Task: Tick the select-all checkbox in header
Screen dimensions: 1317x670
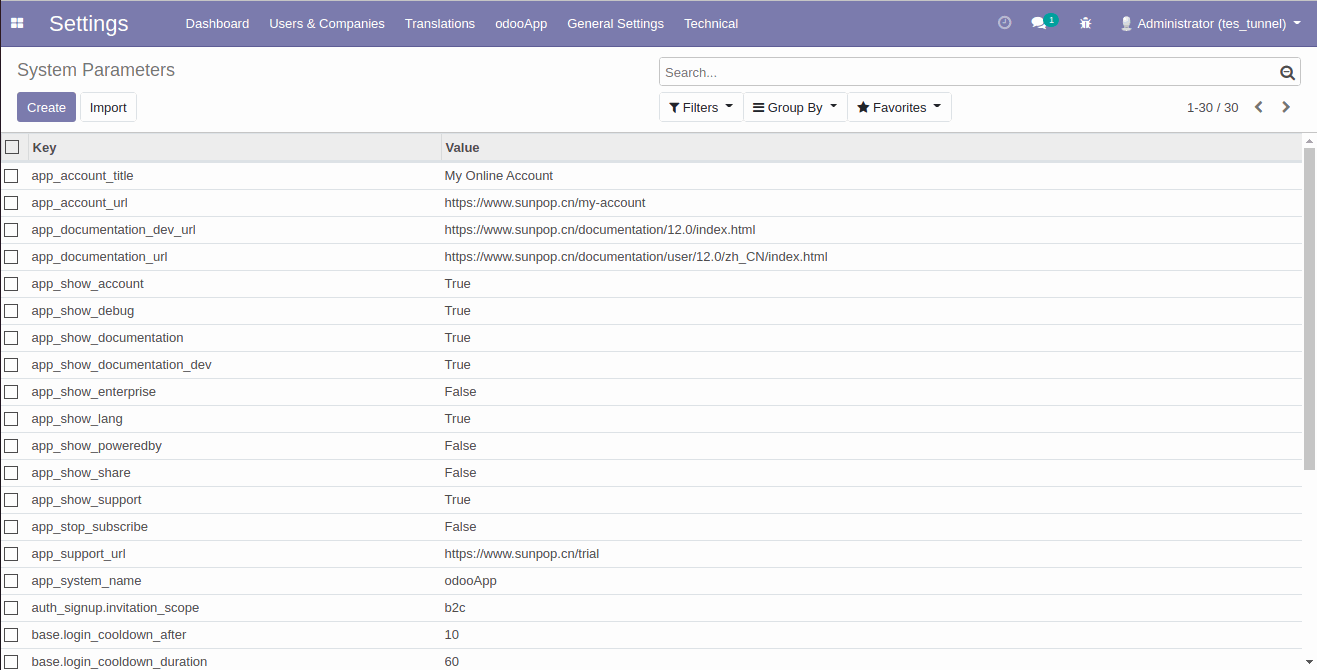Action: [x=12, y=147]
